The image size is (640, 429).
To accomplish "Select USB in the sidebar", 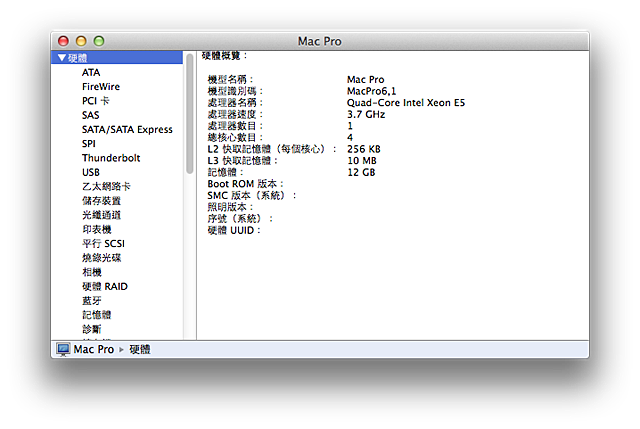I will pos(91,172).
